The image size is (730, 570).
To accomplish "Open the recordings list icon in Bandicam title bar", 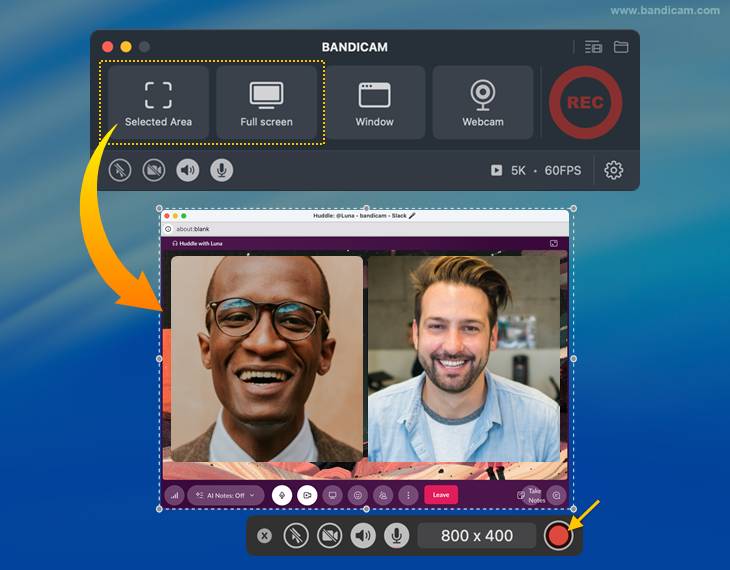I will [593, 47].
